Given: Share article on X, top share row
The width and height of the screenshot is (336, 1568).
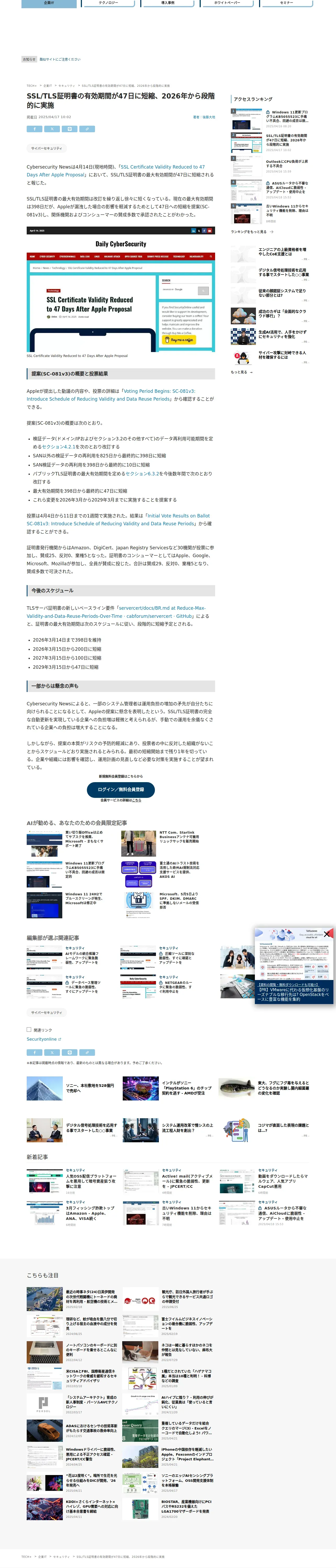Looking at the screenshot, I should tap(52, 129).
